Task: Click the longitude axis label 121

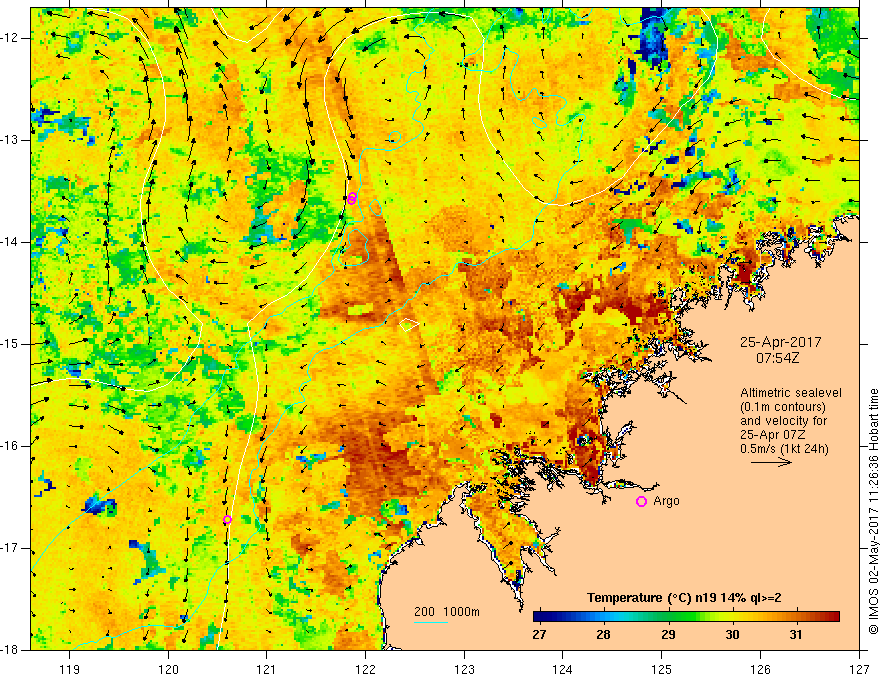Action: [267, 669]
